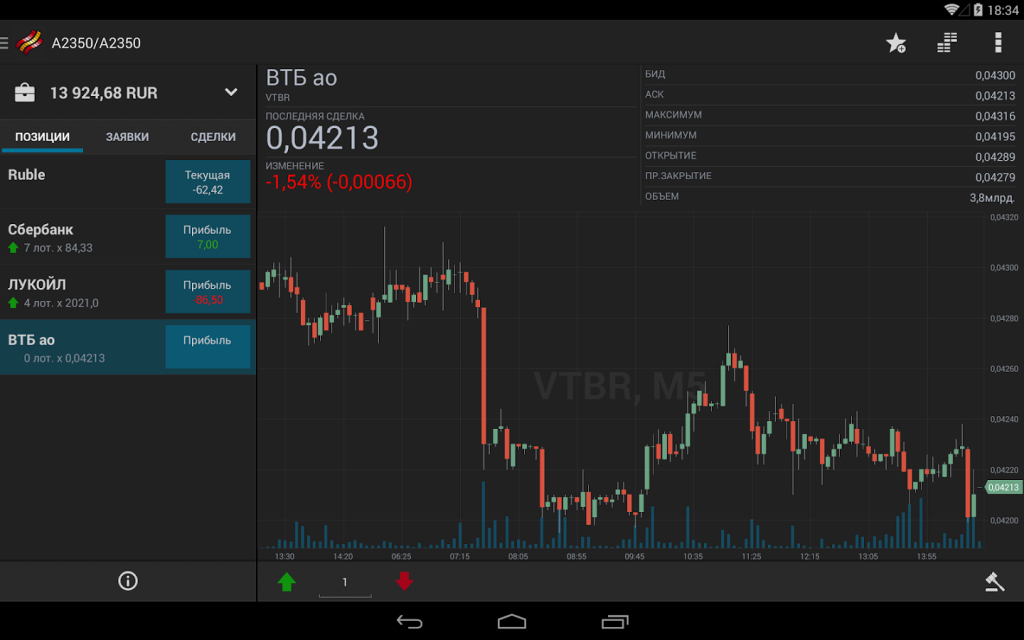1024x640 pixels.
Task: Tap the app logo icon
Action: tap(29, 42)
